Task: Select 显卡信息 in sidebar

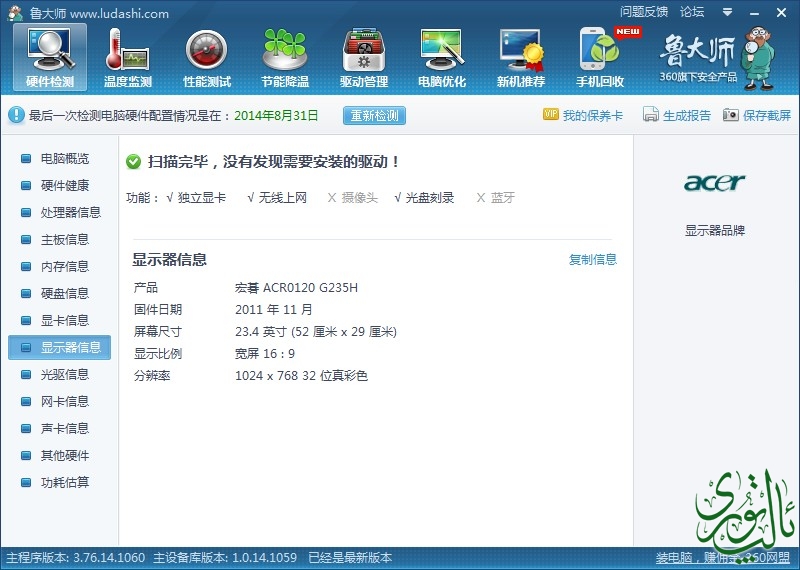Action: [64, 320]
